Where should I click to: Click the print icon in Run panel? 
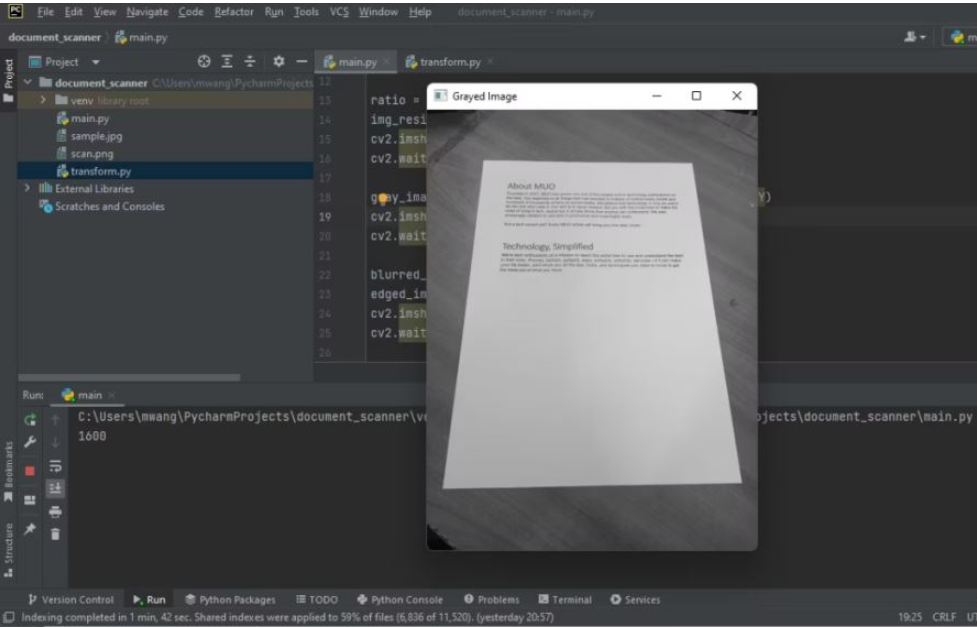click(56, 511)
